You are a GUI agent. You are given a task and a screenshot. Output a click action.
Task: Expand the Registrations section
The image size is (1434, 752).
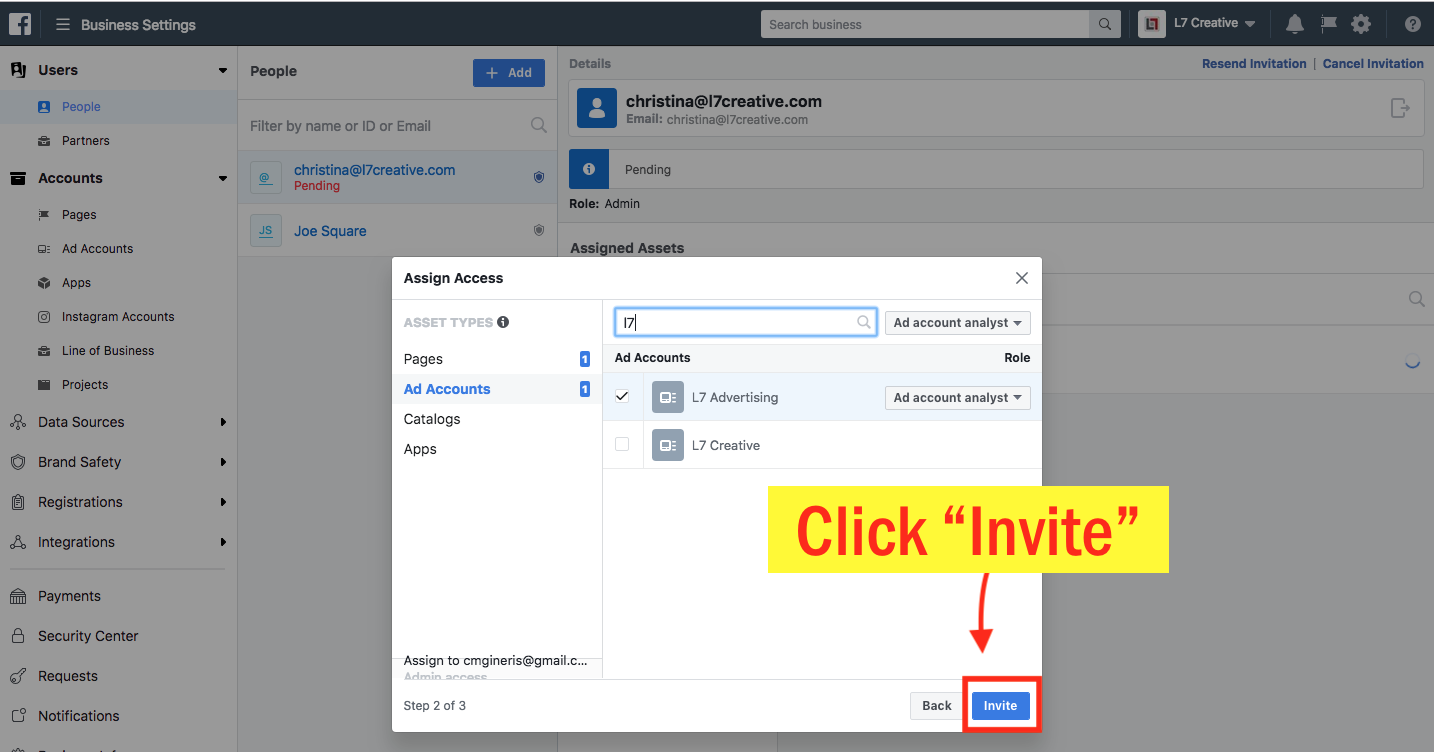coord(223,502)
